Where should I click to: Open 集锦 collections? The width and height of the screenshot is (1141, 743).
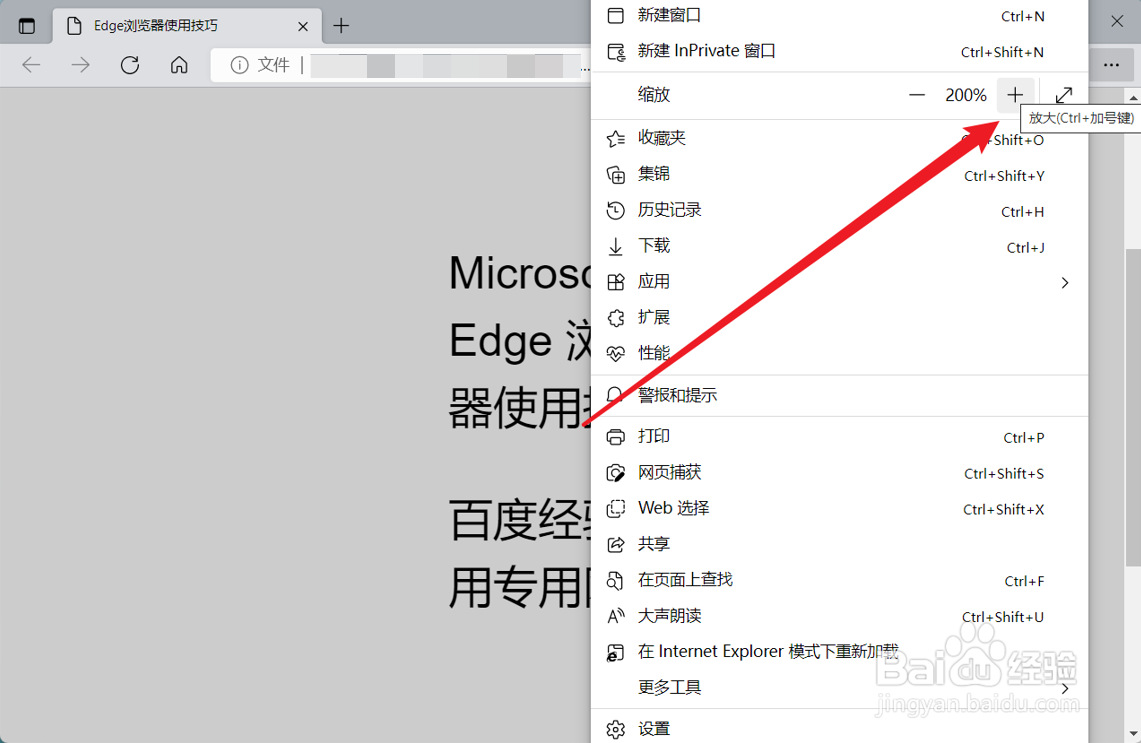point(839,175)
